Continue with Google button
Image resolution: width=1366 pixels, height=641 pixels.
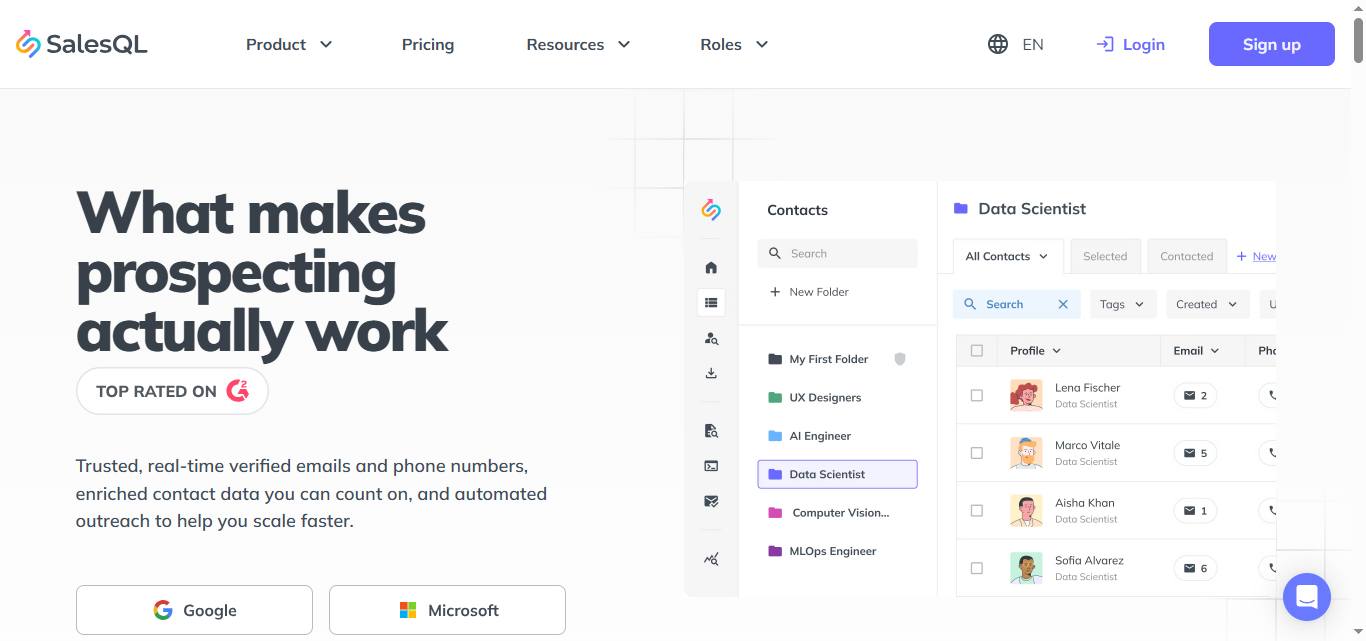[x=194, y=610]
